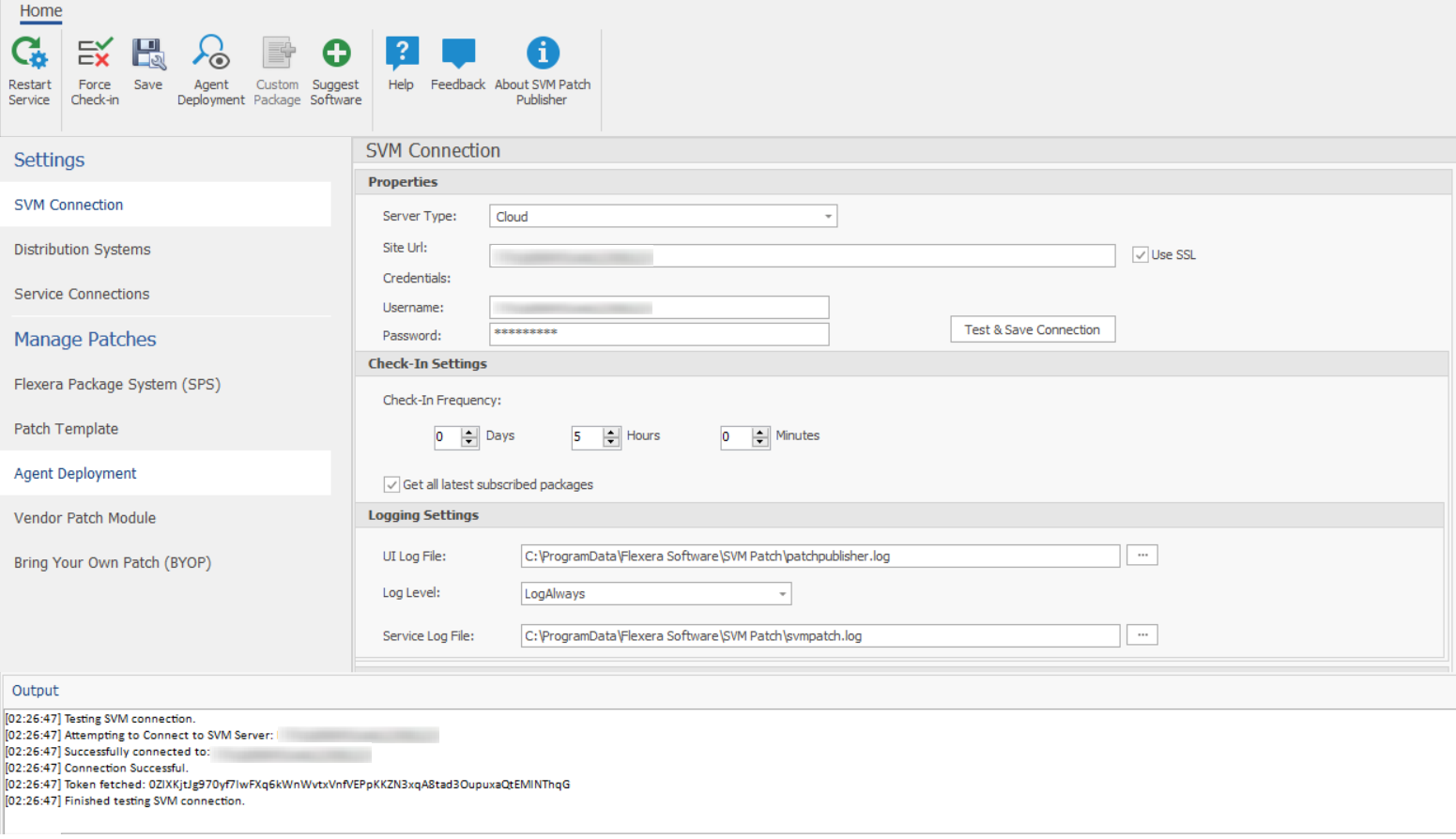Save settings using the Save icon
The image size is (1456, 839).
(x=148, y=53)
